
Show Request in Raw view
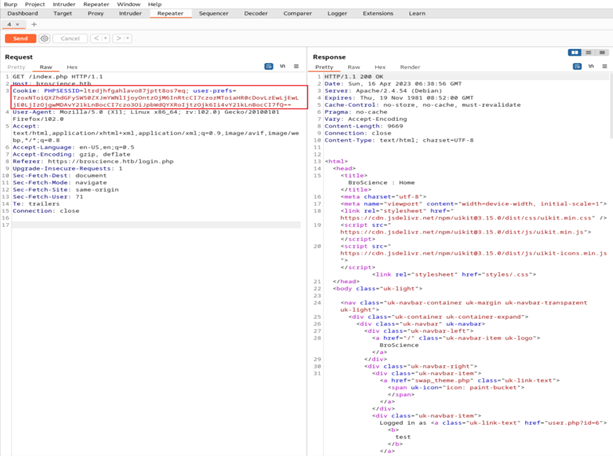click(46, 67)
